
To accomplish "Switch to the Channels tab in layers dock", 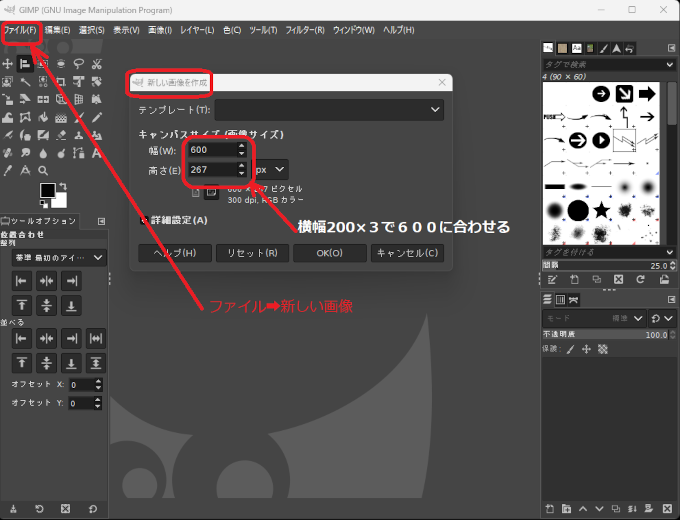I will pyautogui.click(x=560, y=300).
